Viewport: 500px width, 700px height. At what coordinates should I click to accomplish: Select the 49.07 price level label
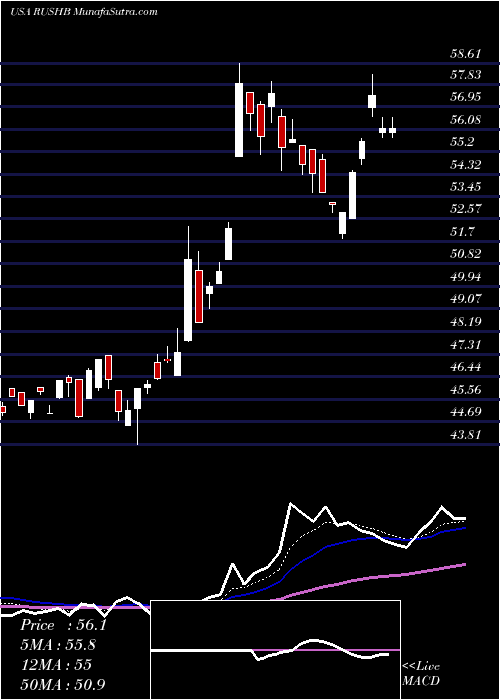pos(466,298)
